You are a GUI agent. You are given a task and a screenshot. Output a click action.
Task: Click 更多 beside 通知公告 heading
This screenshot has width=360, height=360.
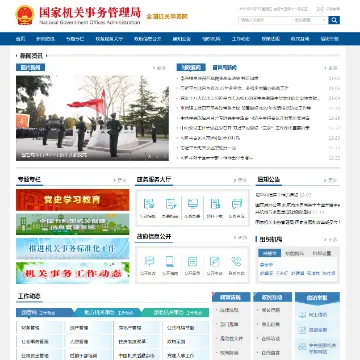332,180
